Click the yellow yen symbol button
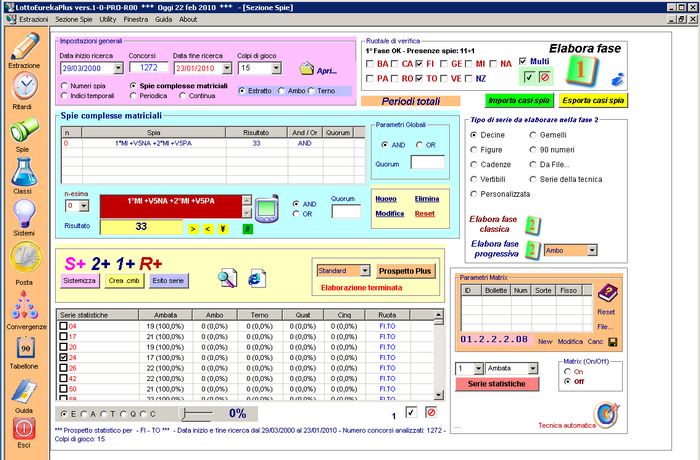This screenshot has height=460, width=700. pos(223,229)
